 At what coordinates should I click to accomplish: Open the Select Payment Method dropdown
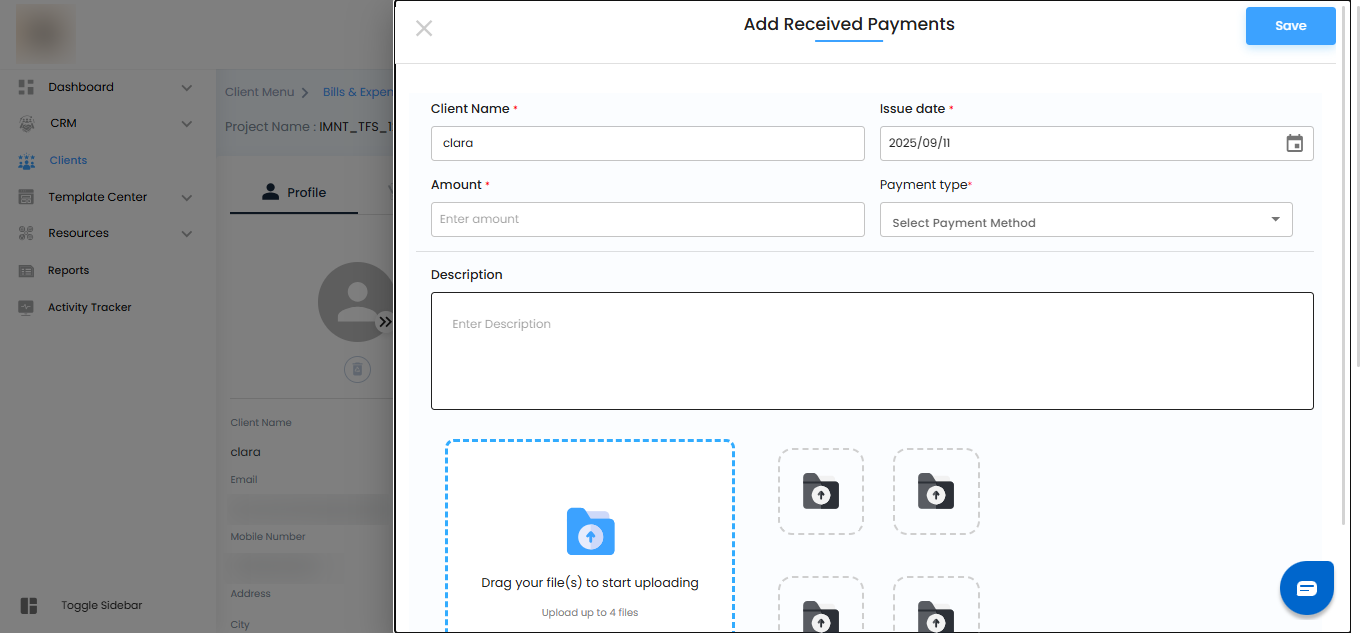(1086, 220)
